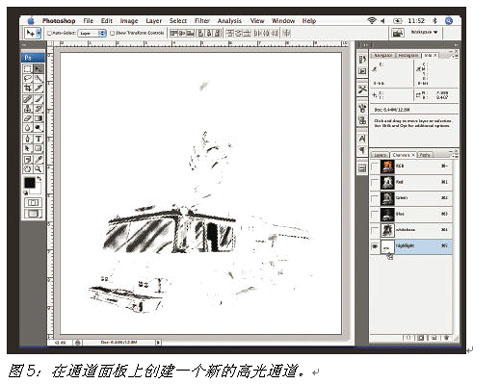This screenshot has width=500, height=384.
Task: Pick the Zoom magnifier tool
Action: pyautogui.click(x=38, y=169)
